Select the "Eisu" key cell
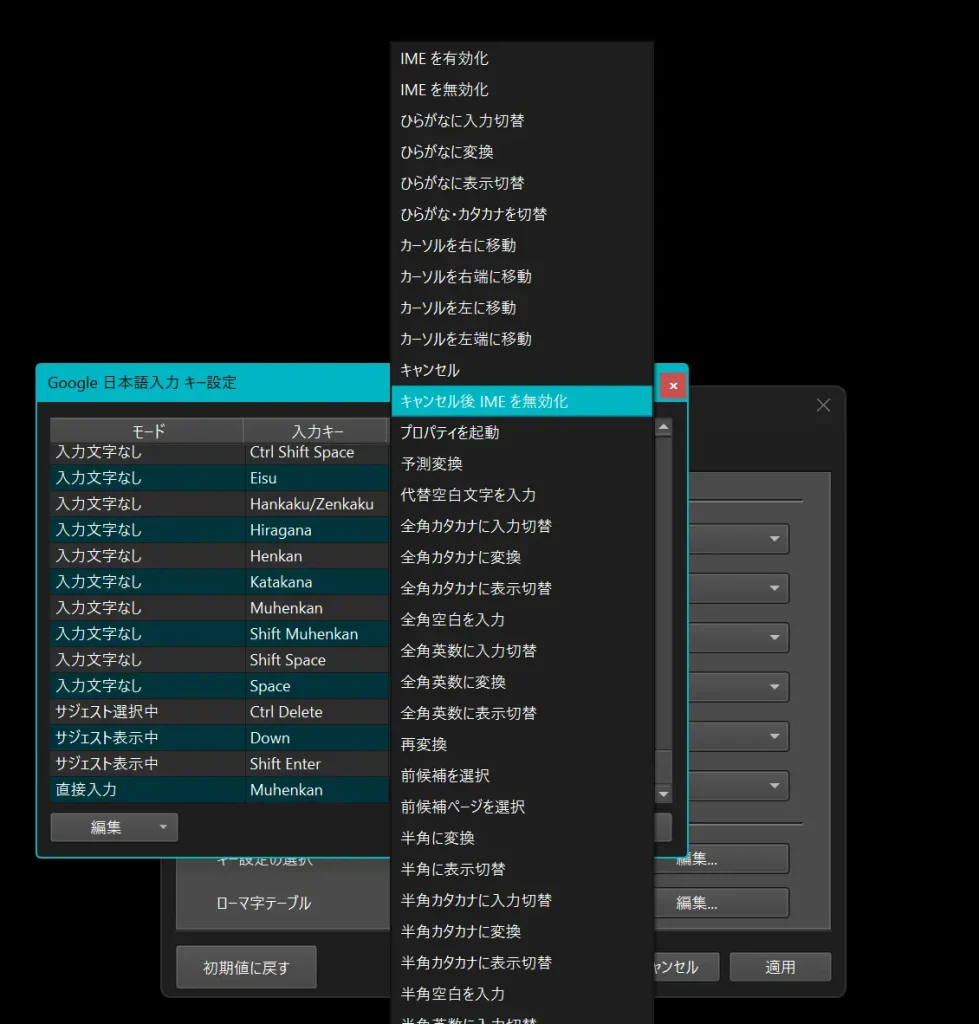 coord(317,478)
